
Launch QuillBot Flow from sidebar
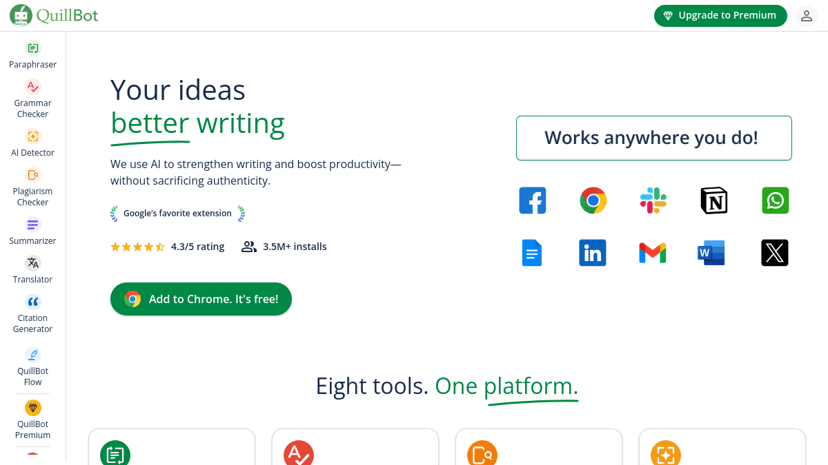pos(33,367)
